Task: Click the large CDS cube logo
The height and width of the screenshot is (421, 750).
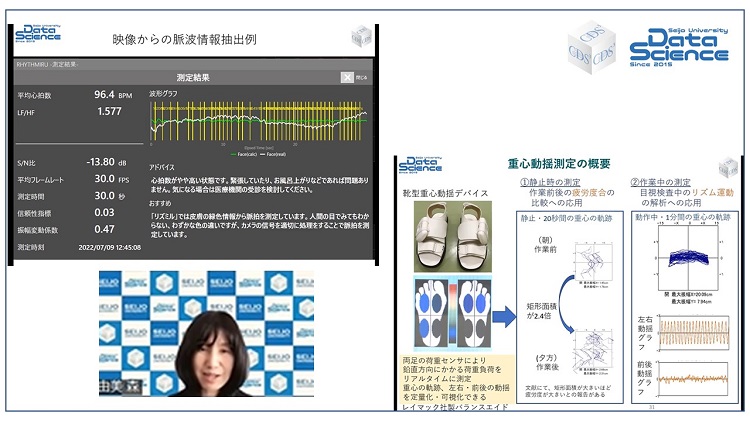Action: (x=592, y=45)
